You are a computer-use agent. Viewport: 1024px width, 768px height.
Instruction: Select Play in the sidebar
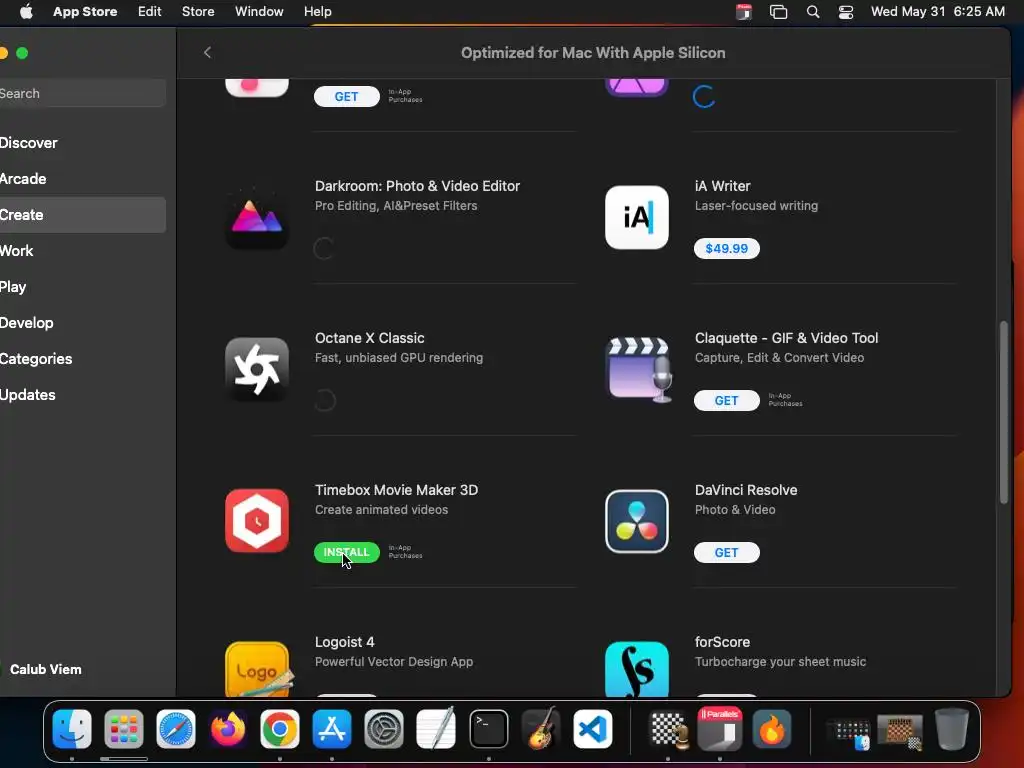point(83,287)
